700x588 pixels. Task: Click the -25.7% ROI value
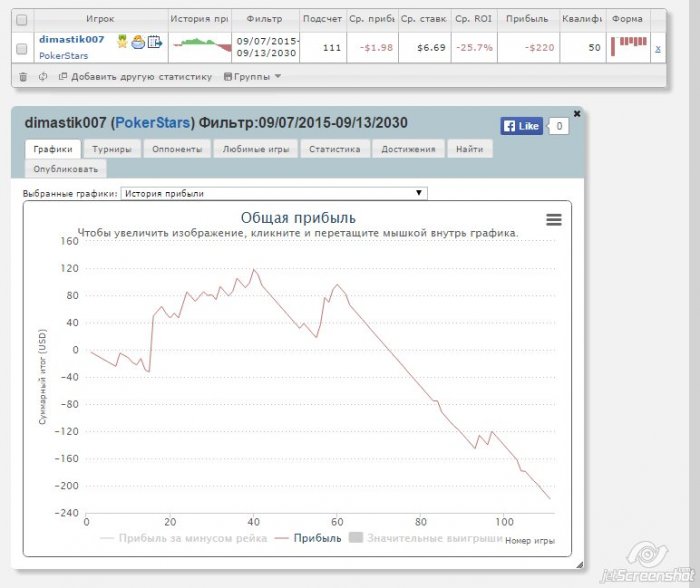[474, 48]
